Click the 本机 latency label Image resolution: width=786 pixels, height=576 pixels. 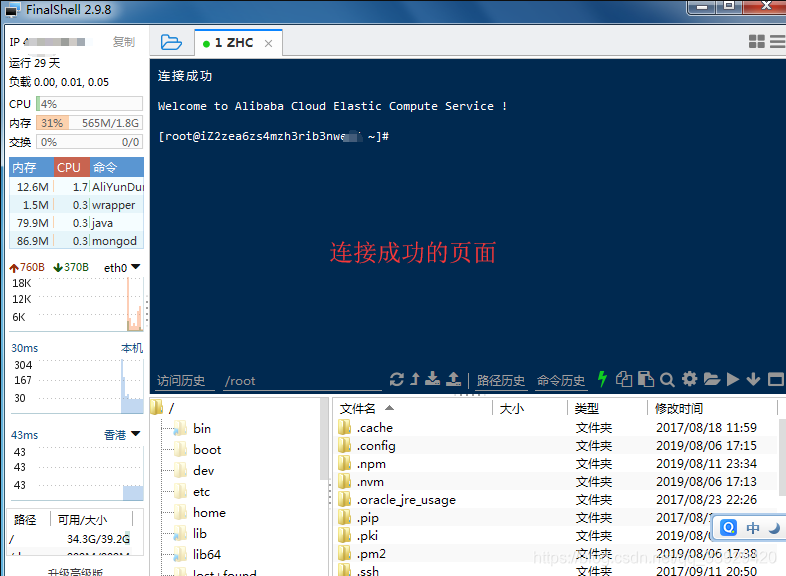pos(132,348)
